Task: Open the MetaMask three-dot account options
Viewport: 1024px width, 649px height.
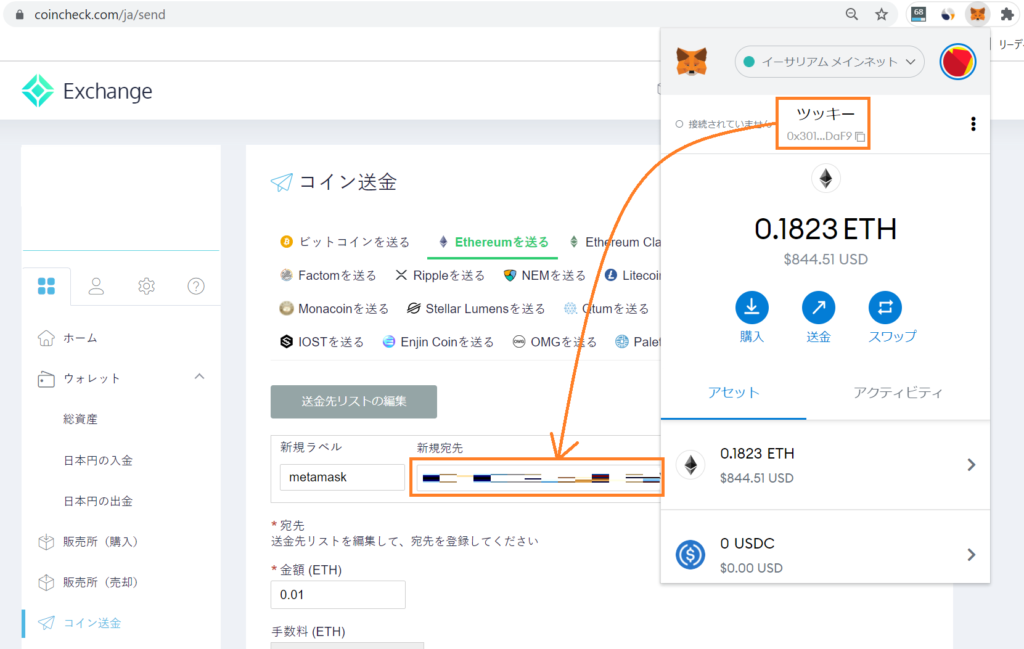Action: pos(973,124)
